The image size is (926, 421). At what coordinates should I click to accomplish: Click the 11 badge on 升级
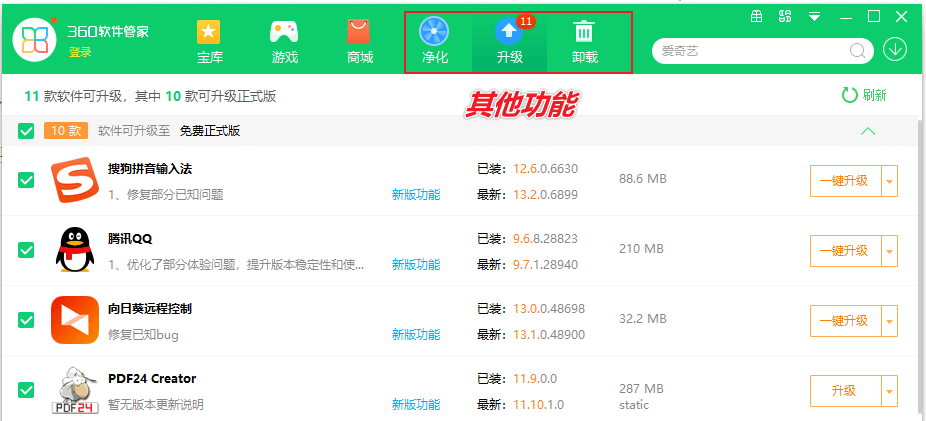click(526, 22)
